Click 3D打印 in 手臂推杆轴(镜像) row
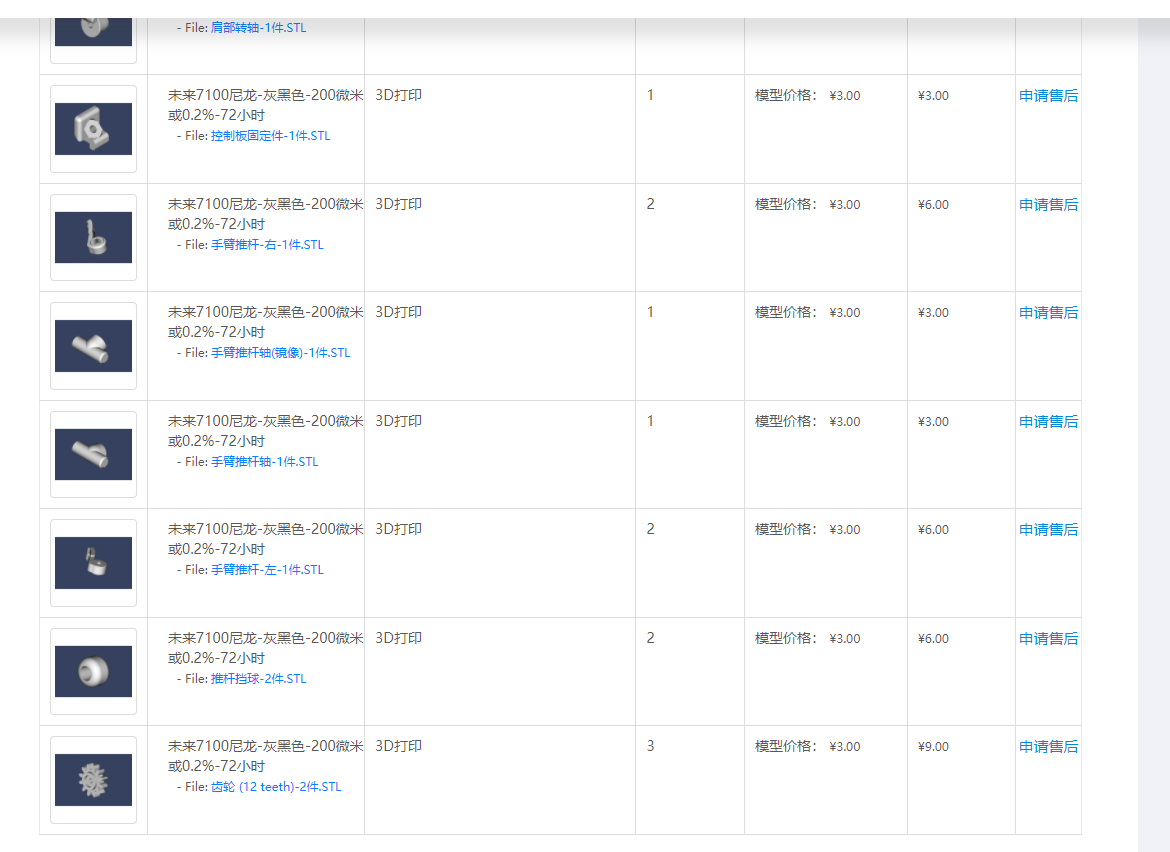Image resolution: width=1170 pixels, height=852 pixels. coord(398,312)
